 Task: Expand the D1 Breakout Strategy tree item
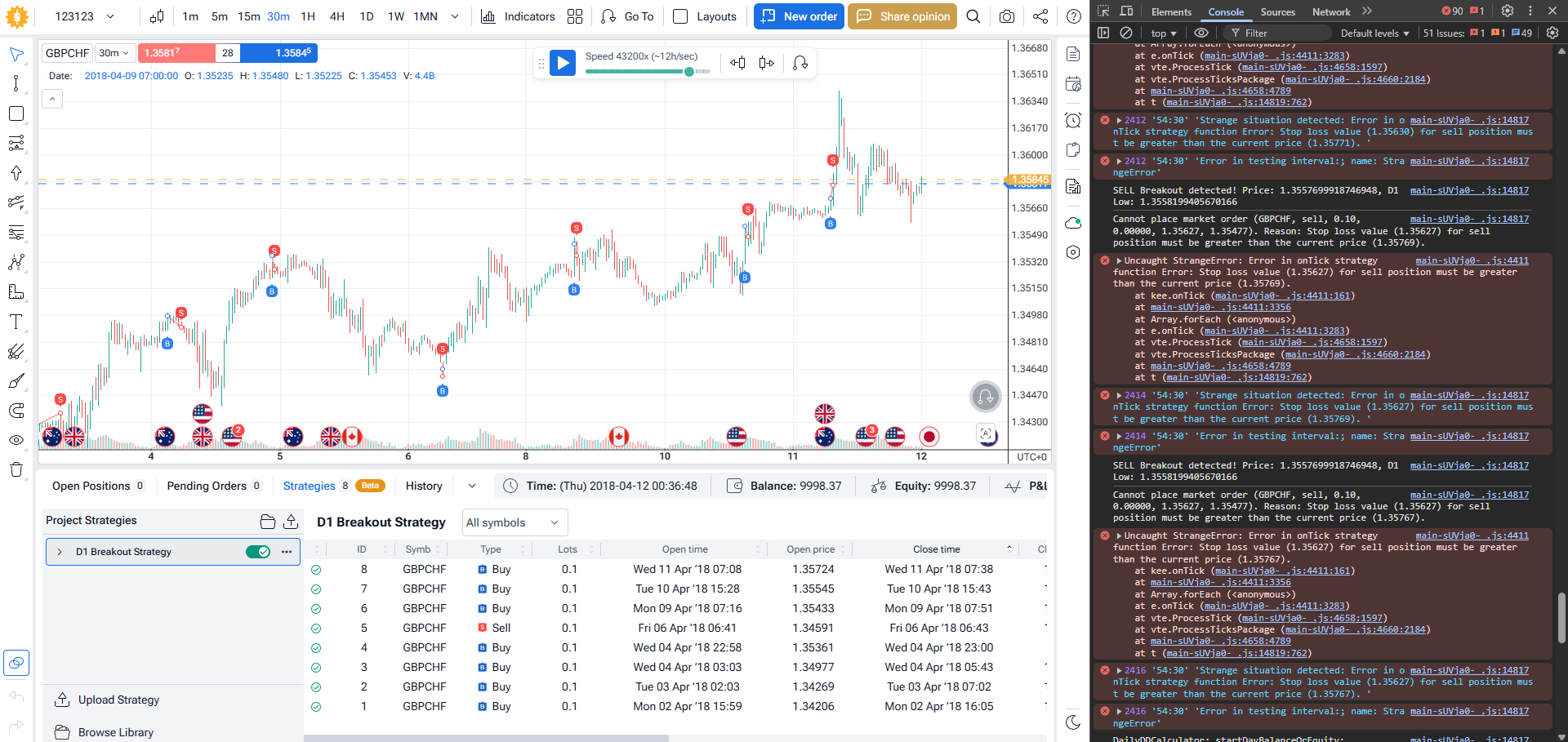tap(60, 552)
